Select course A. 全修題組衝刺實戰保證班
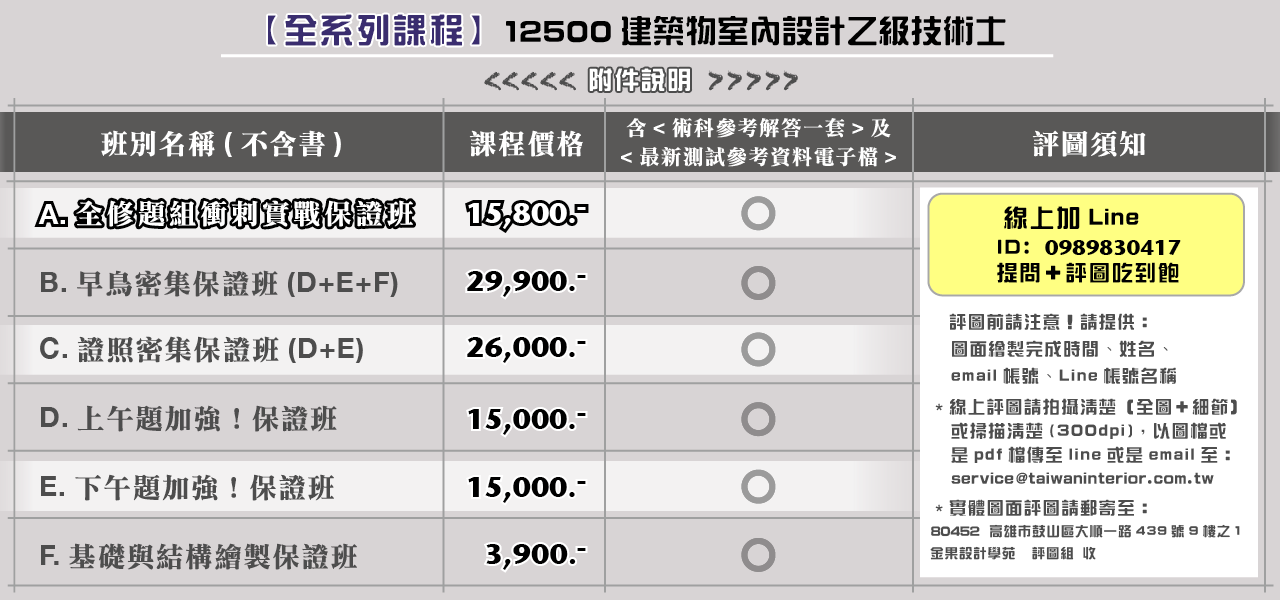This screenshot has height=600, width=1280. [x=225, y=214]
